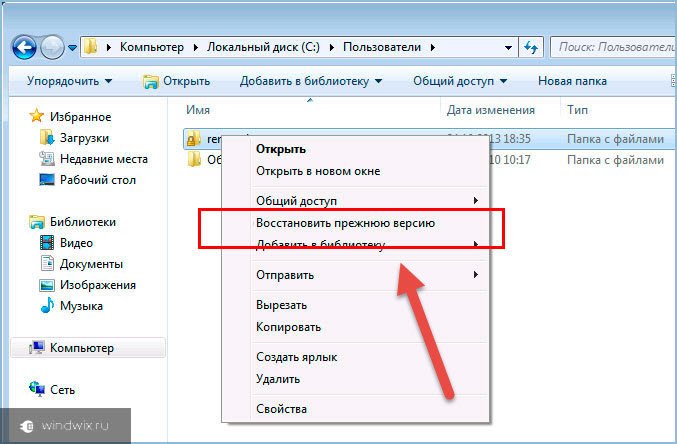This screenshot has width=677, height=444.
Task: Expand breadcrumb arrow after "Пользователи"
Action: tap(432, 48)
